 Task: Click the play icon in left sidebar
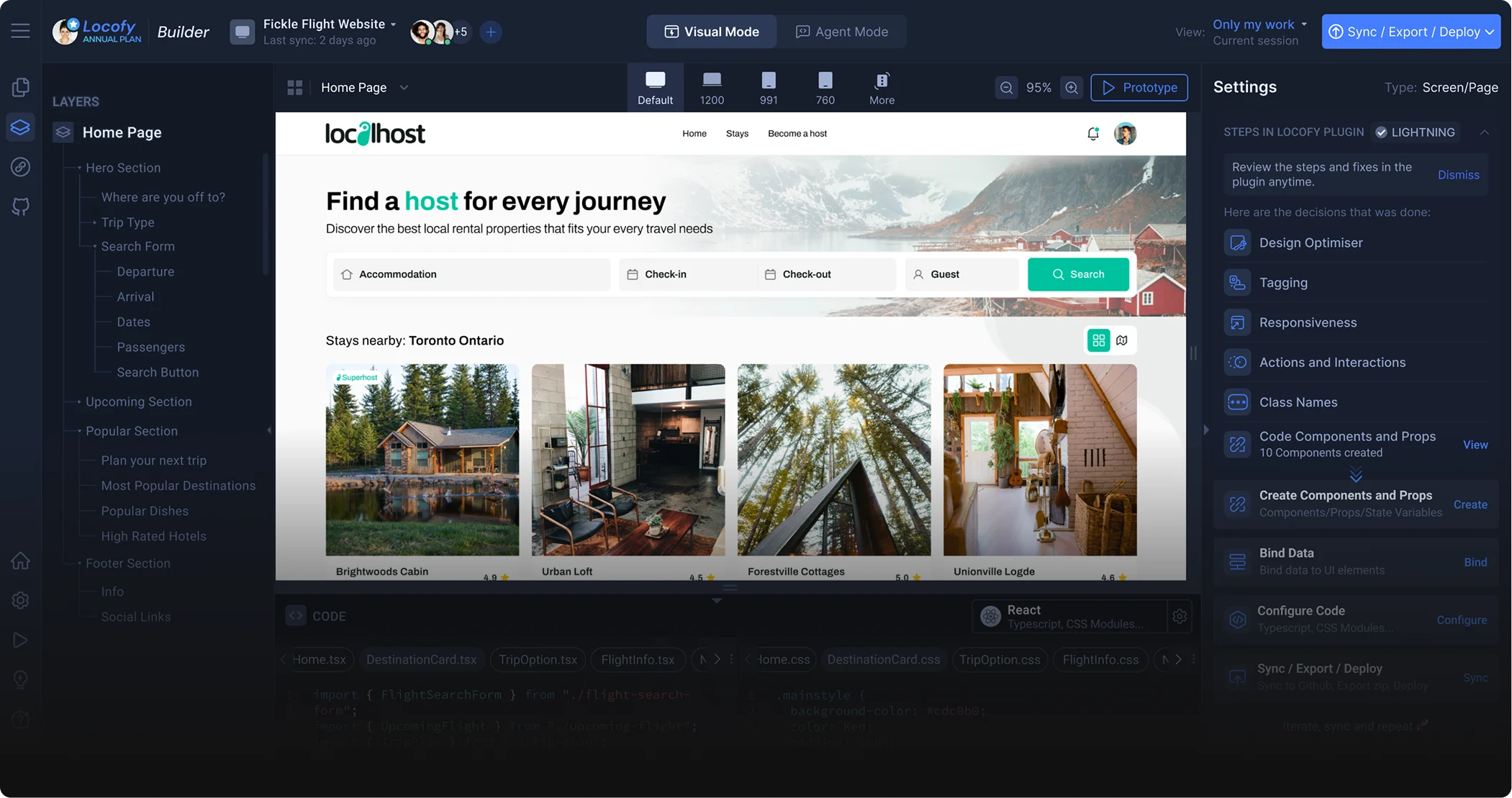click(20, 640)
